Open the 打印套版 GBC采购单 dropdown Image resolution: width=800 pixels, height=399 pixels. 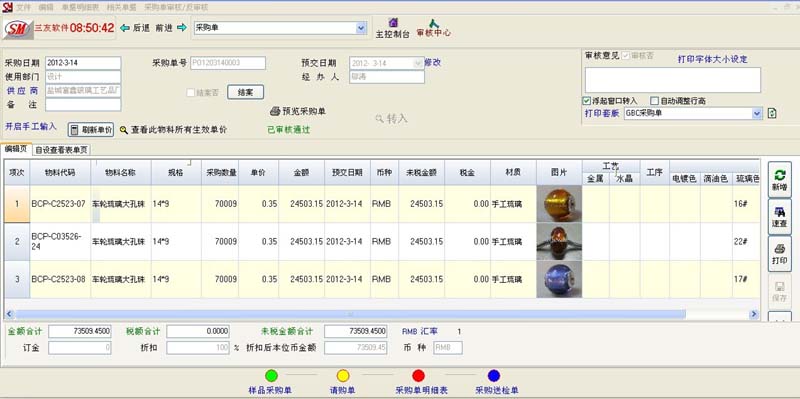[757, 113]
